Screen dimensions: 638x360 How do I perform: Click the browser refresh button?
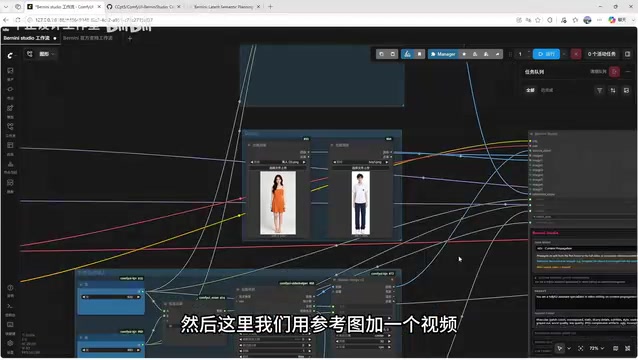click(17, 20)
